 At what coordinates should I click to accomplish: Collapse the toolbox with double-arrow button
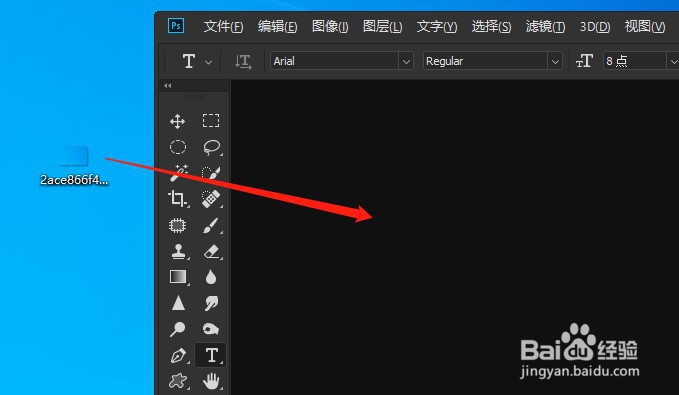pos(168,86)
